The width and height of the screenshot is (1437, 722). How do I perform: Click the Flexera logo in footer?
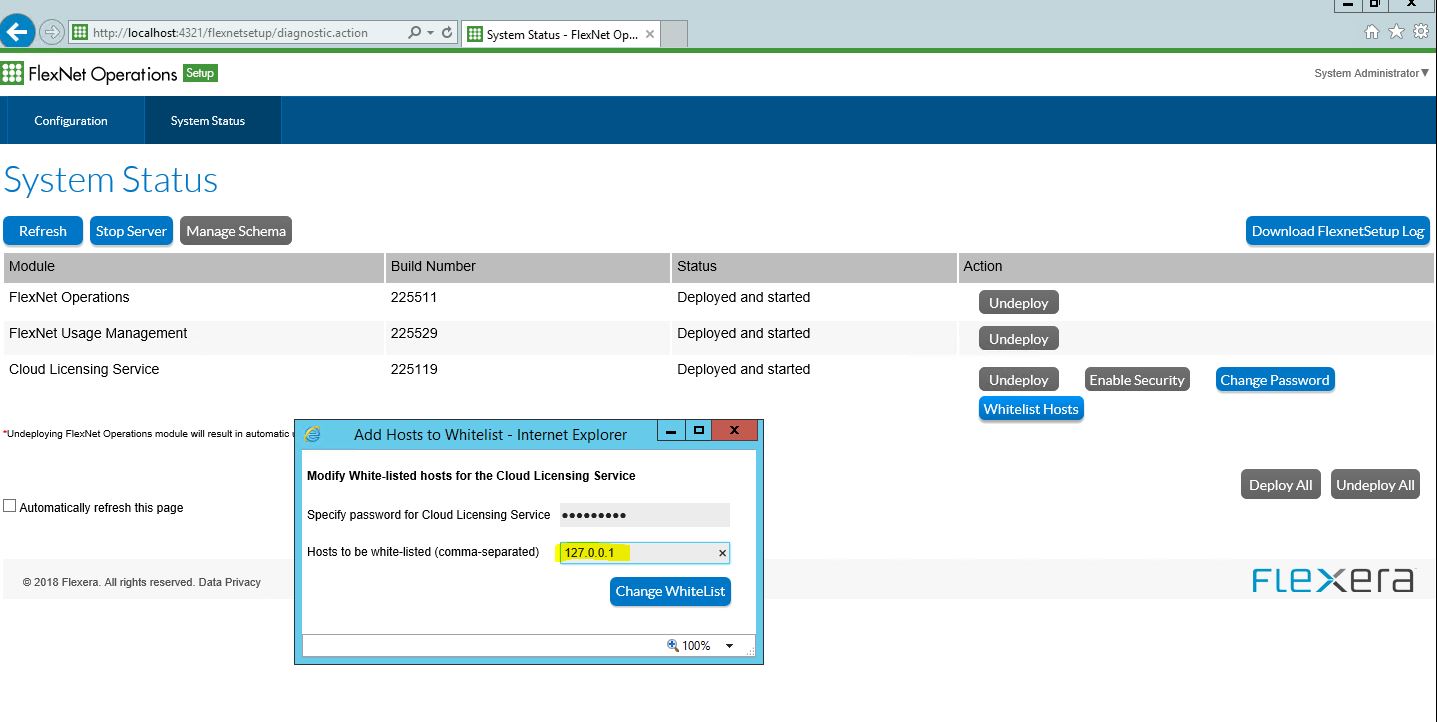[x=1333, y=580]
